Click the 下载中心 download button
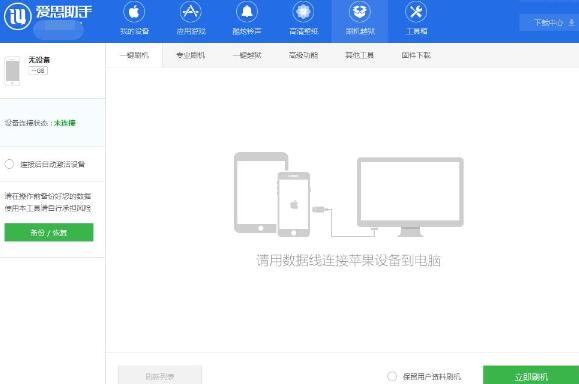This screenshot has height=384, width=579. click(550, 23)
